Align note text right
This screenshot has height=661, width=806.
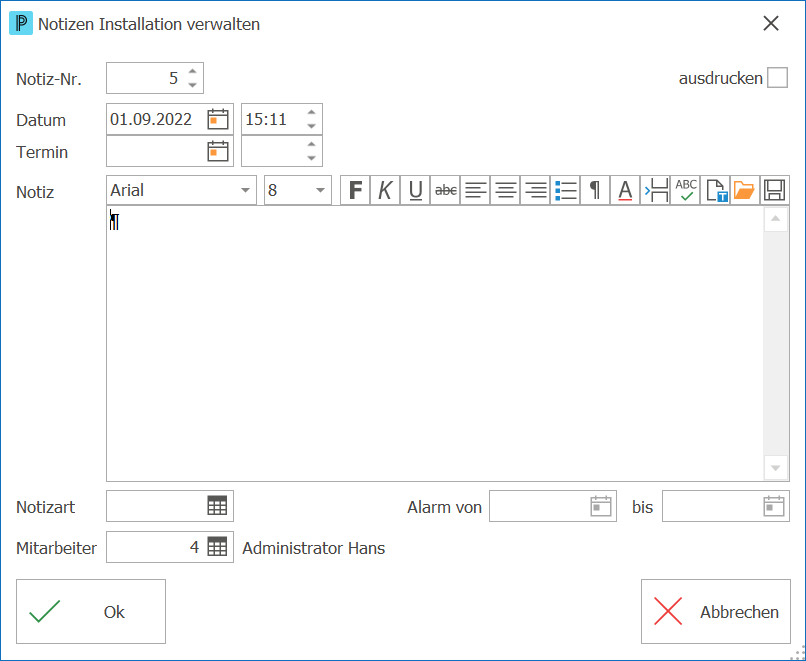535,190
